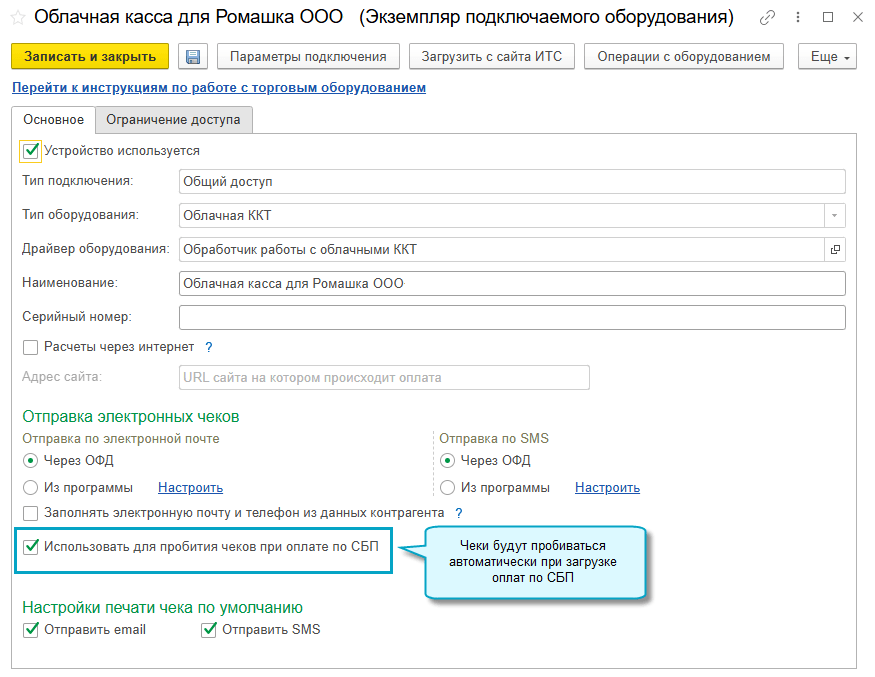The height and width of the screenshot is (677, 875).
Task: Select SMS sending Из программы radio
Action: (447, 488)
